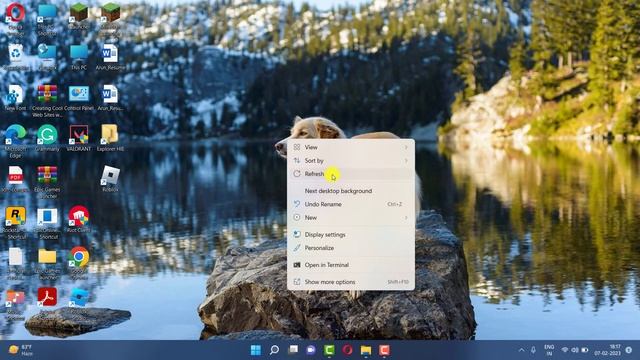The image size is (640, 360).
Task: Select Next desktop background
Action: tap(351, 191)
